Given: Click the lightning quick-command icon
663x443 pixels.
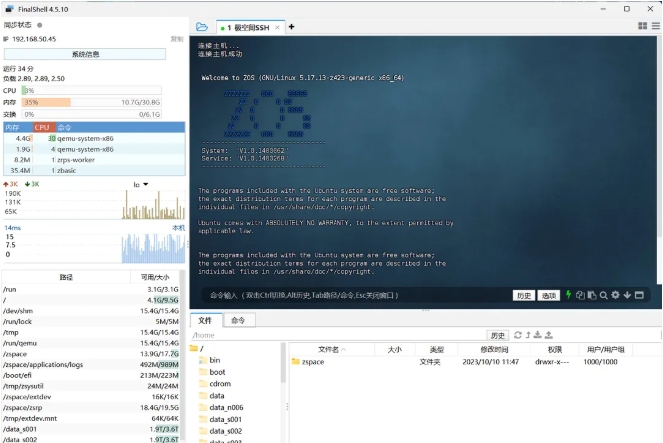Looking at the screenshot, I should coord(569,295).
